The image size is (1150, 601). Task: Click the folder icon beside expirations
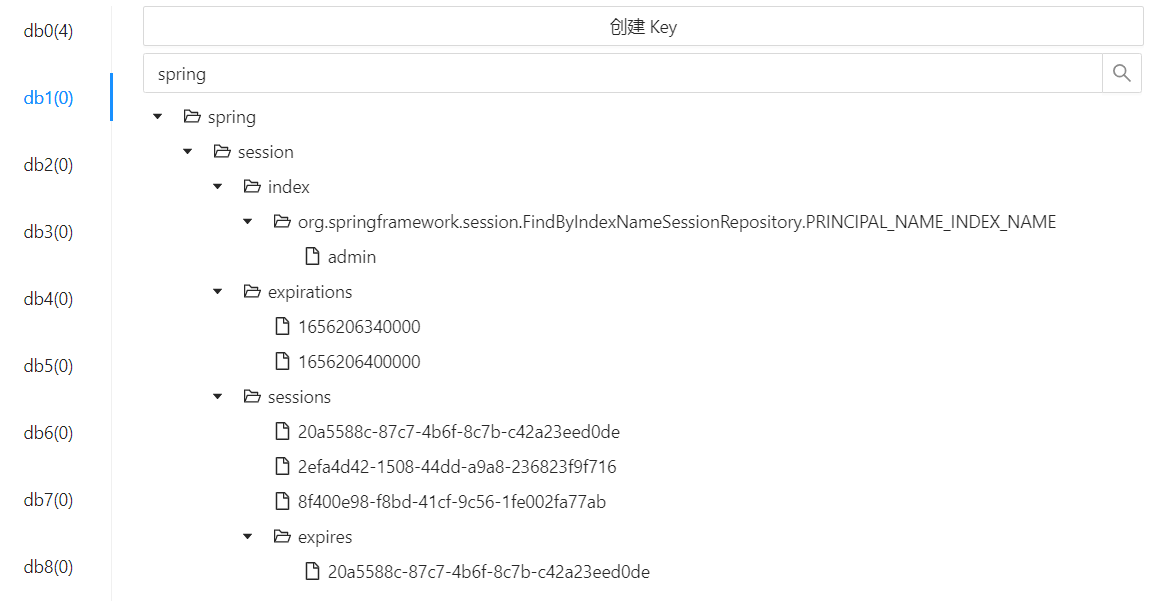coord(252,292)
